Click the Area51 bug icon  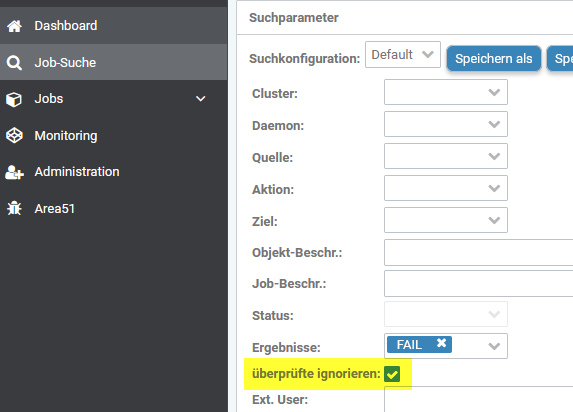[x=14, y=208]
